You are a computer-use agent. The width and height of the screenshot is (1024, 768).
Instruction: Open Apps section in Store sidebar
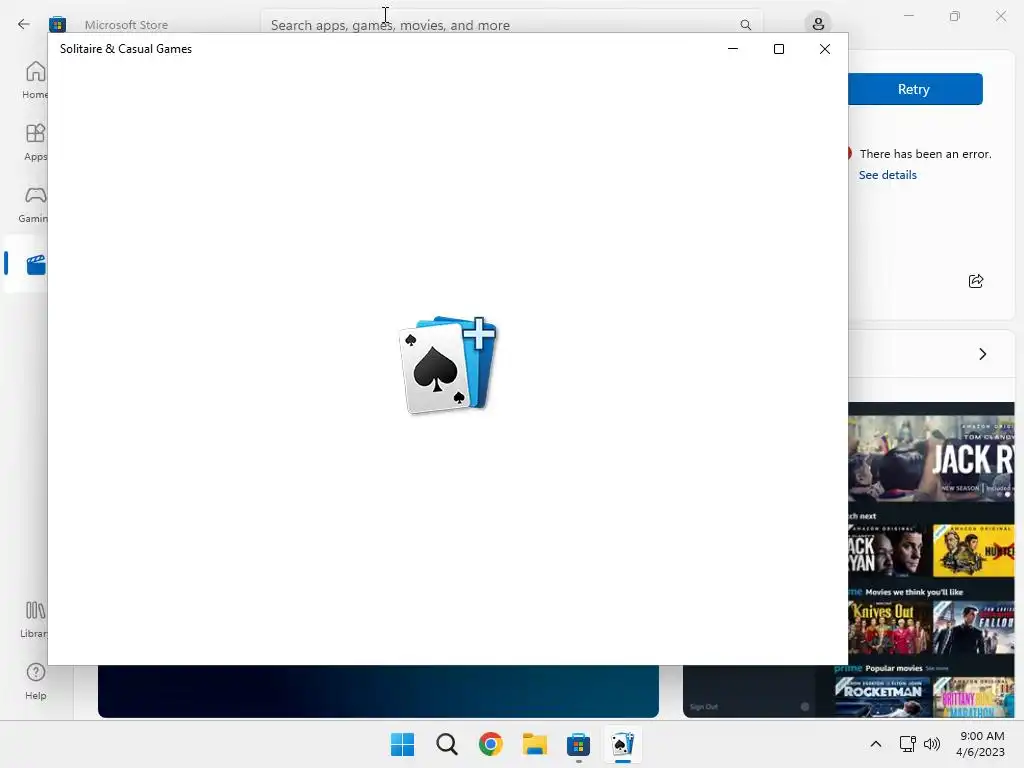click(x=35, y=142)
